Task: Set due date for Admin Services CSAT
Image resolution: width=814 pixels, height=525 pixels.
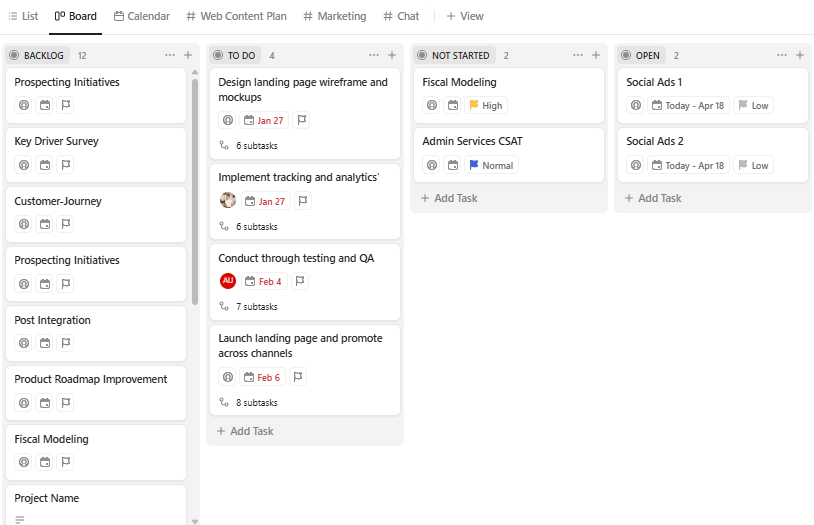Action: point(453,165)
